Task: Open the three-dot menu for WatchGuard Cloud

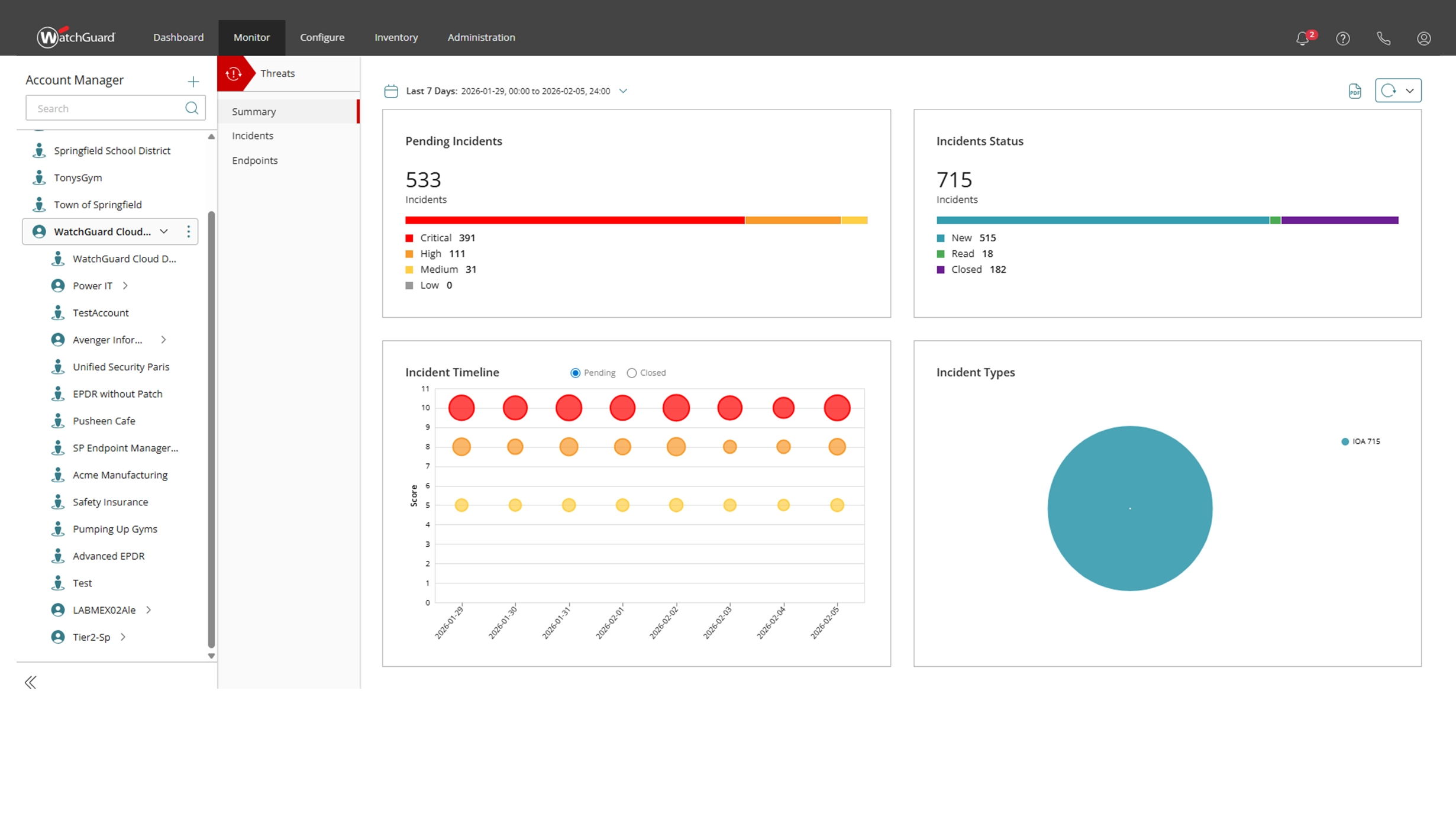Action: pyautogui.click(x=189, y=231)
